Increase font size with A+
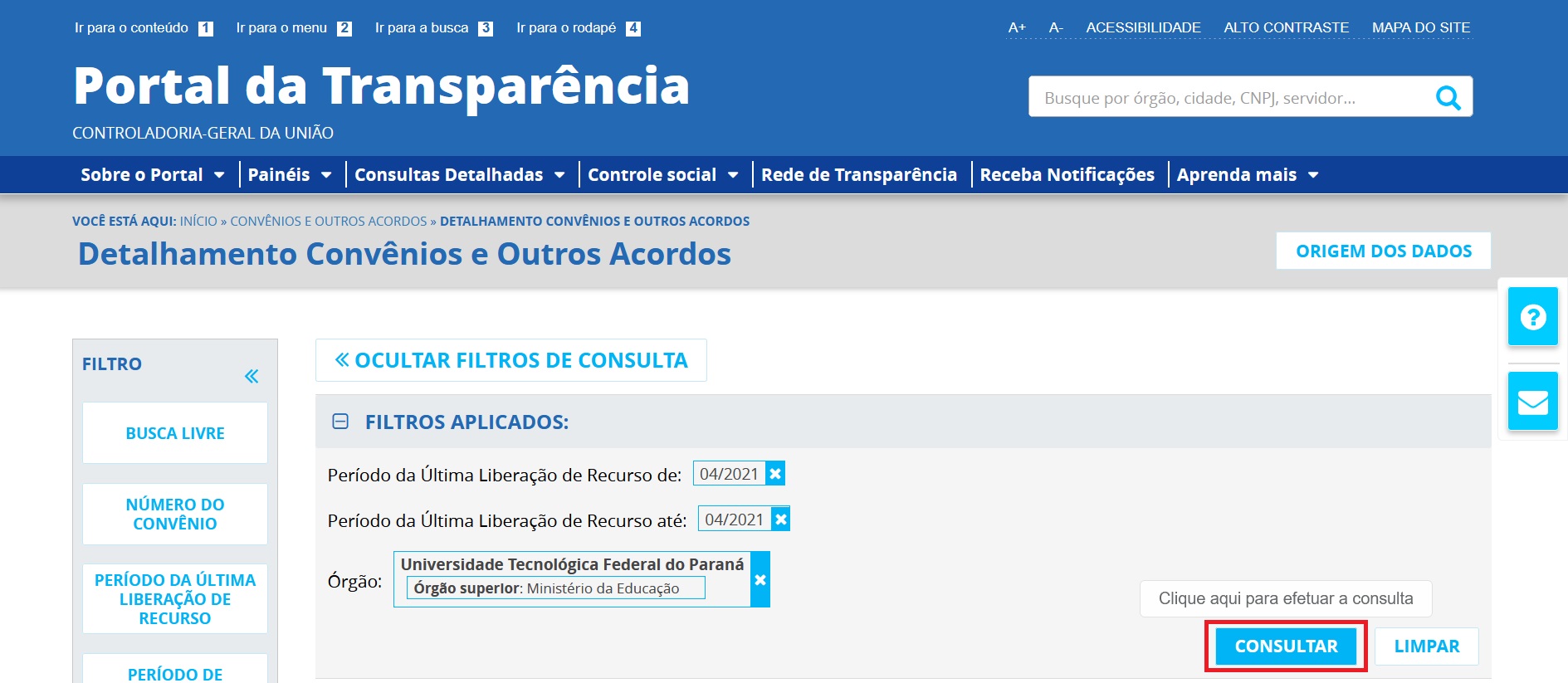Screen dimensions: 1568x683 tap(1017, 27)
